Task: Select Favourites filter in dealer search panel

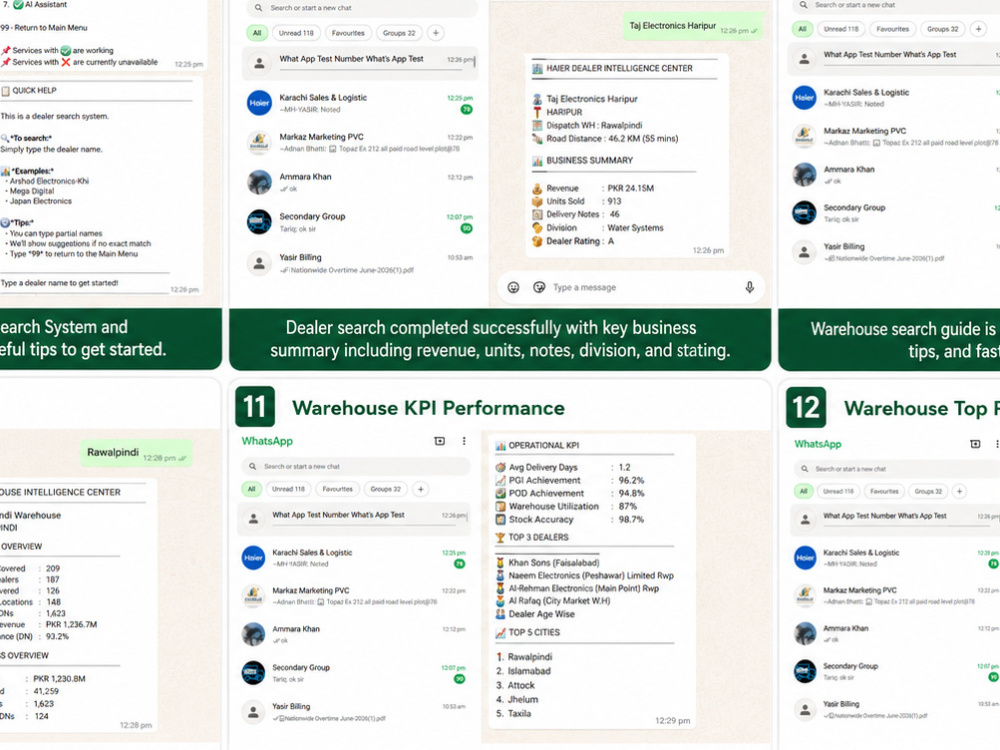Action: [348, 33]
